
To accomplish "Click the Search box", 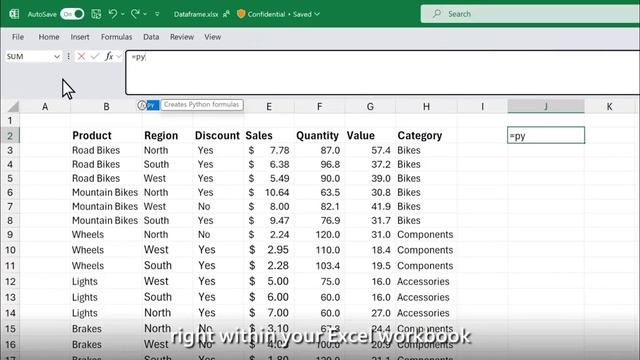I will 530,14.
